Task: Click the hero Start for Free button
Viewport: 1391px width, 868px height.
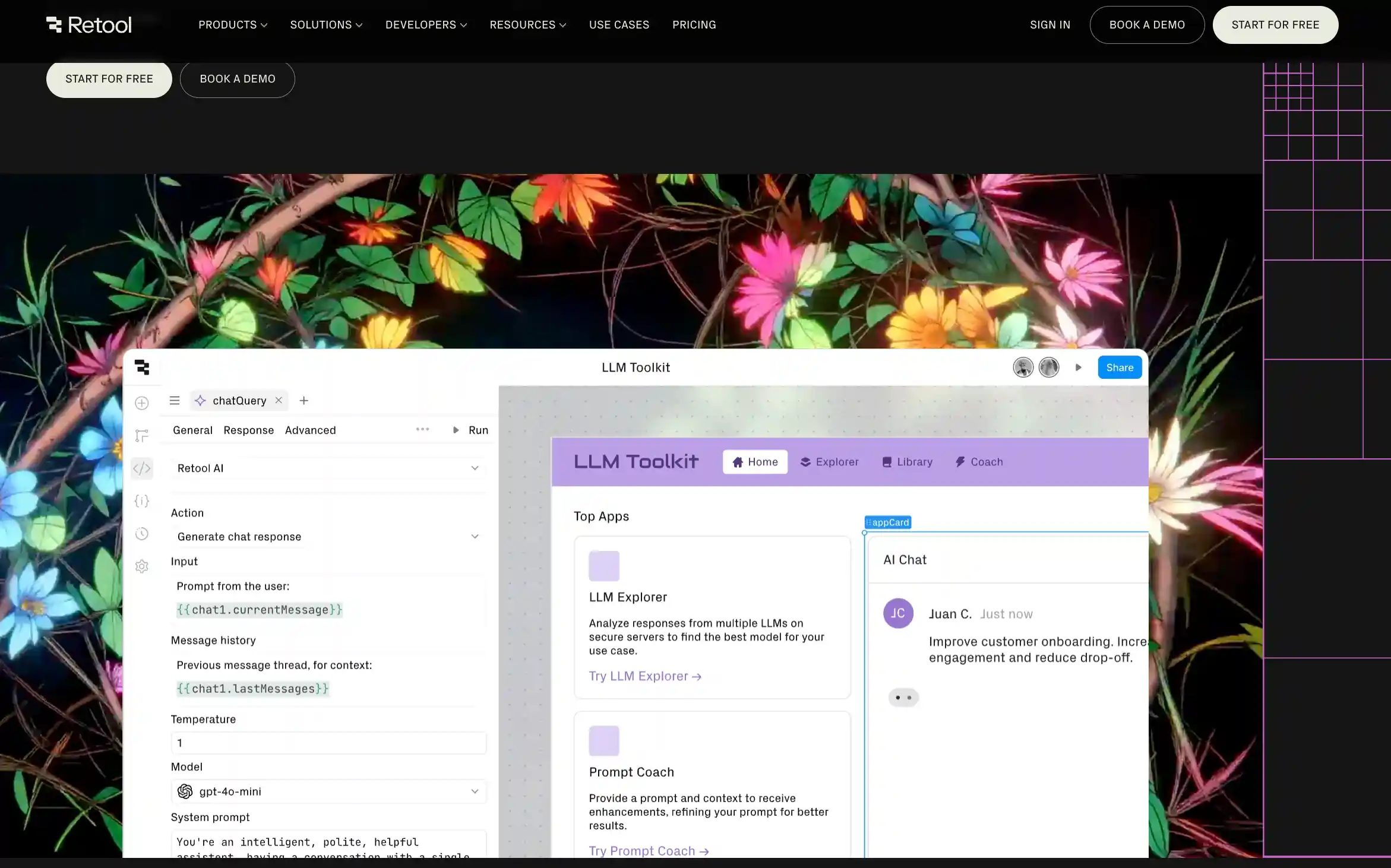Action: pyautogui.click(x=109, y=79)
